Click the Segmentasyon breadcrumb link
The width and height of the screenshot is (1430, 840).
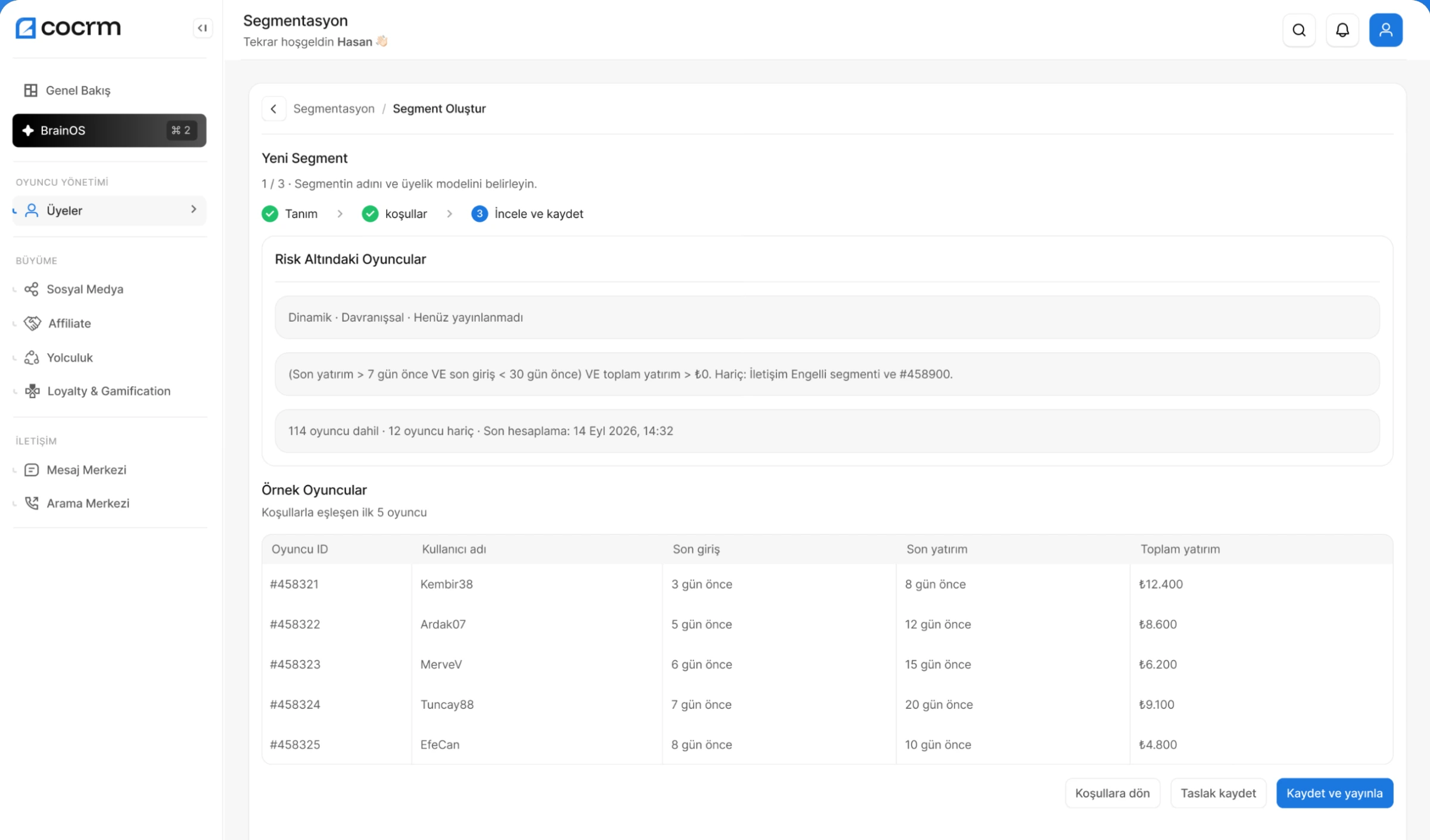pyautogui.click(x=334, y=108)
